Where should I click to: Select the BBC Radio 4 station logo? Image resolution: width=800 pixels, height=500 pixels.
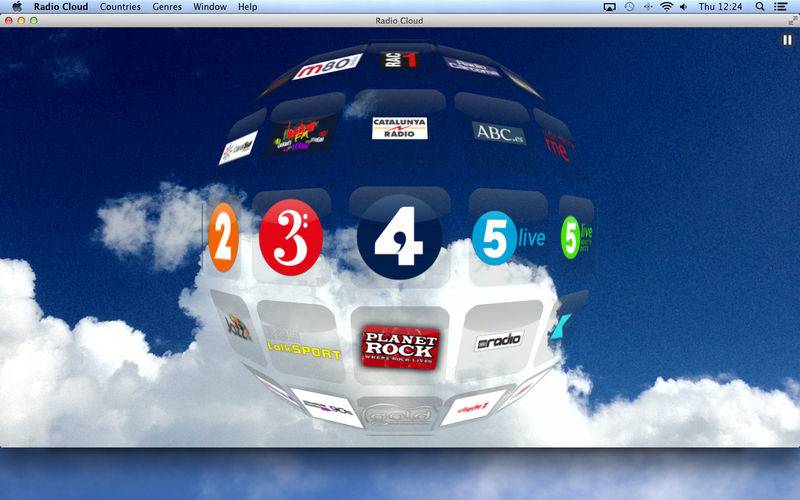pos(399,237)
